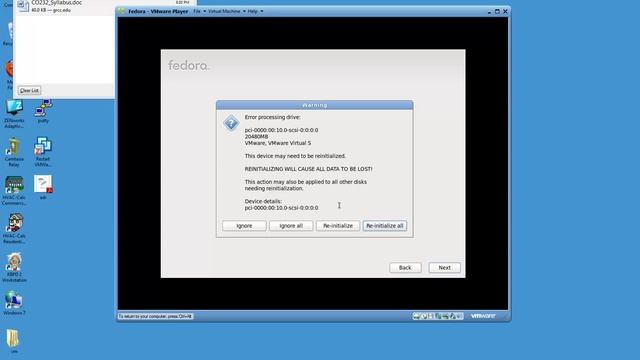Click the Clear List button

tap(29, 90)
